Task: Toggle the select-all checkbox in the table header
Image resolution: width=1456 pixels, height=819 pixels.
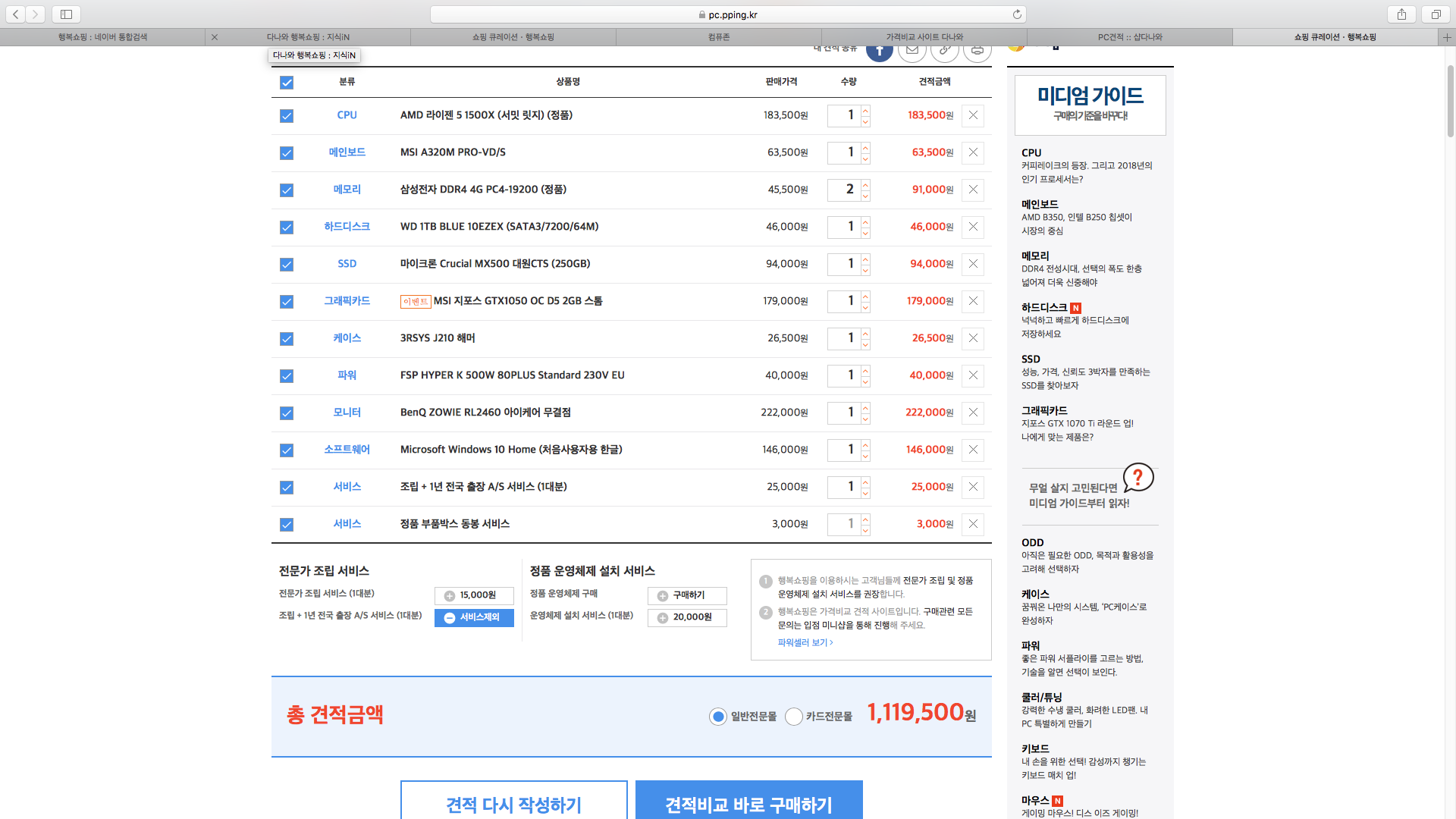Action: coord(287,83)
